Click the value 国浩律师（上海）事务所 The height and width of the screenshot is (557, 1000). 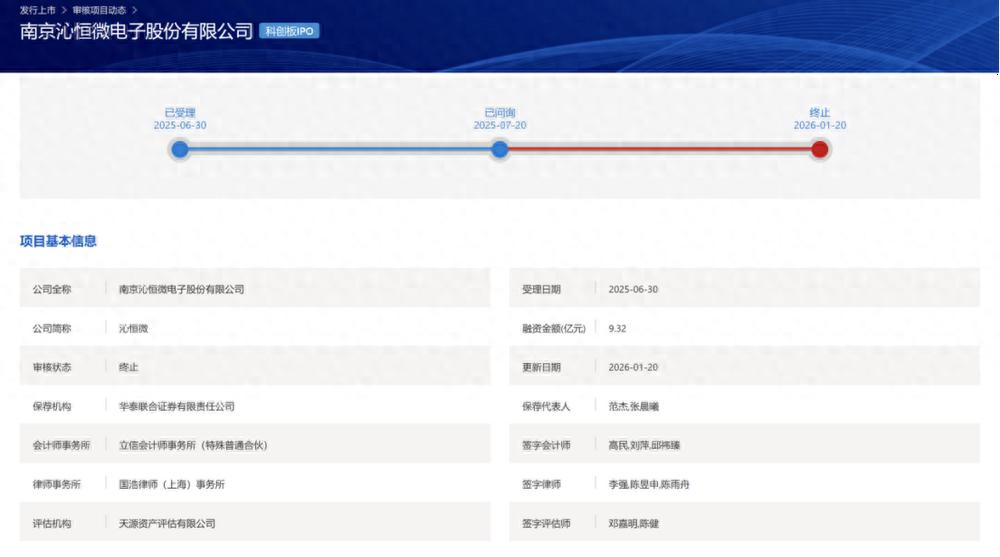click(x=172, y=484)
